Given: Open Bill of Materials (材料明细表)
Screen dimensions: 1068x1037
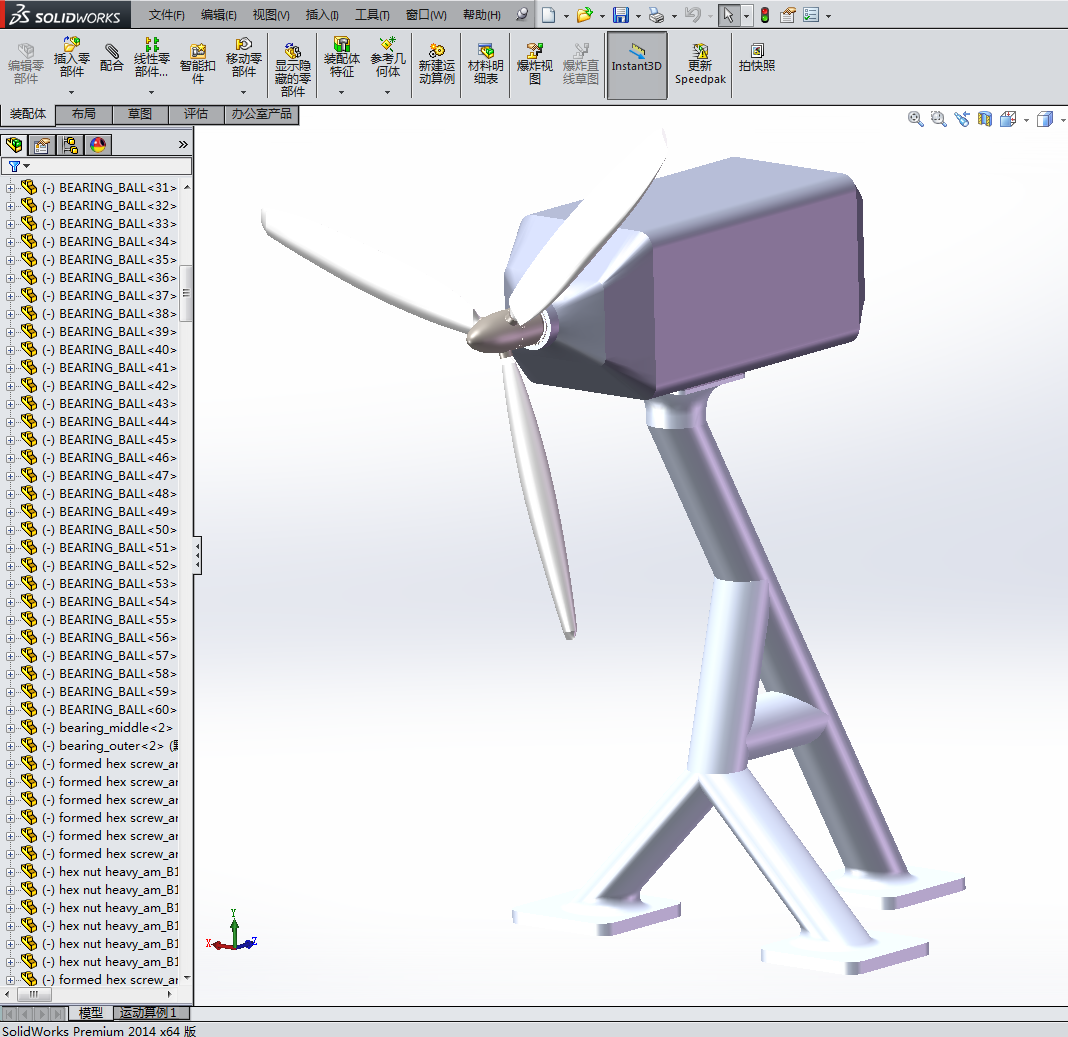Looking at the screenshot, I should coord(486,63).
